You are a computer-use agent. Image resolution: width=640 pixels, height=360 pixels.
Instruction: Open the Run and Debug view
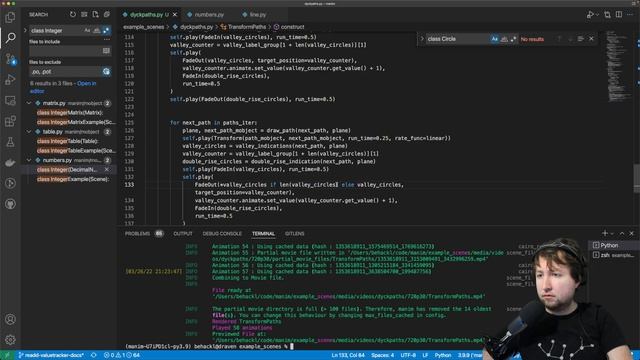click(x=10, y=80)
